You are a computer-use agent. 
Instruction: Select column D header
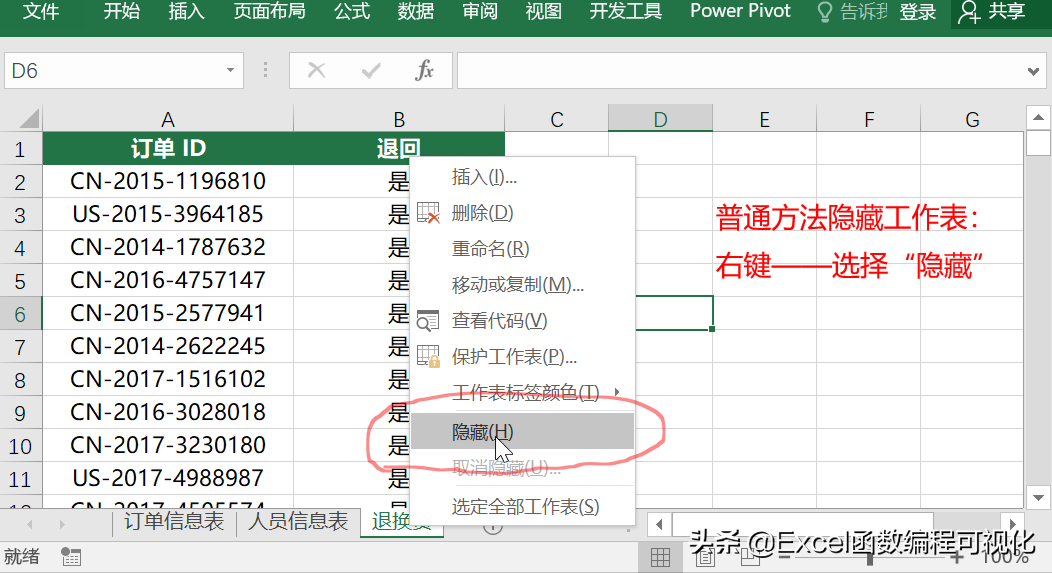(660, 119)
